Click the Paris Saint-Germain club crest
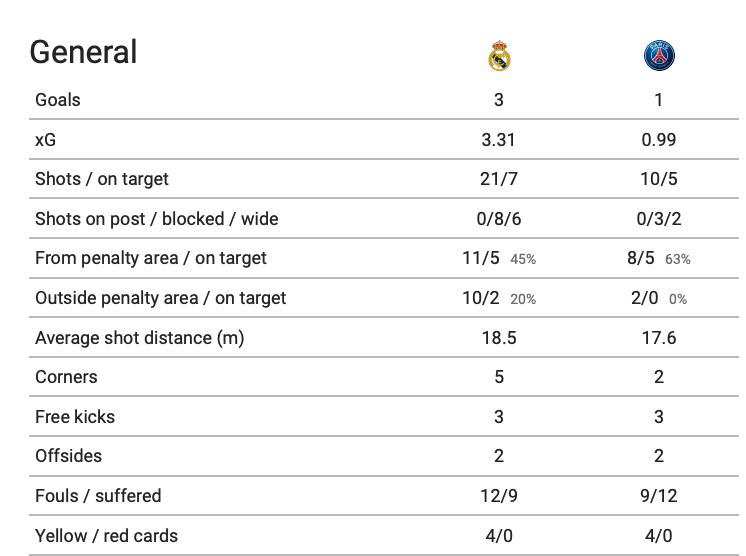The image size is (746, 556). coord(659,56)
